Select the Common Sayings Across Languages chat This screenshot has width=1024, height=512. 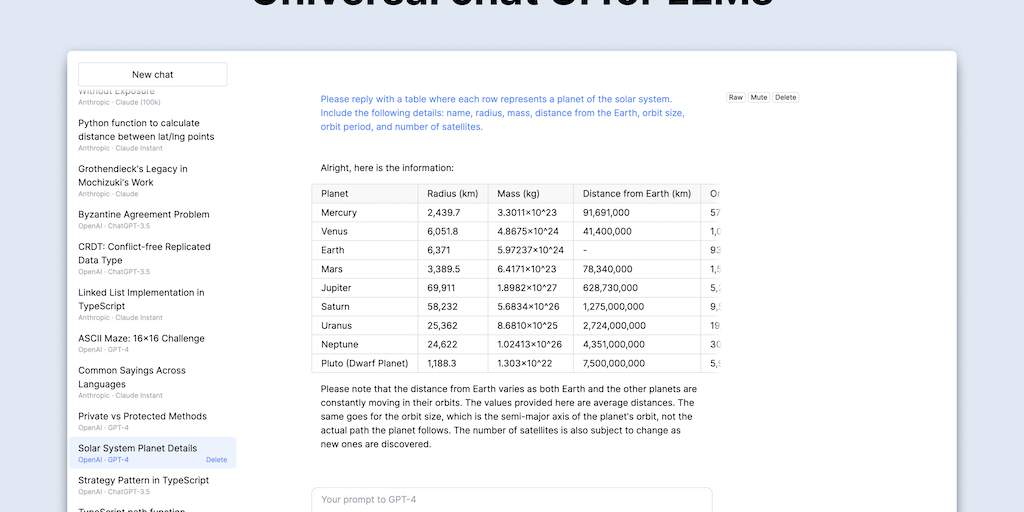coord(132,377)
